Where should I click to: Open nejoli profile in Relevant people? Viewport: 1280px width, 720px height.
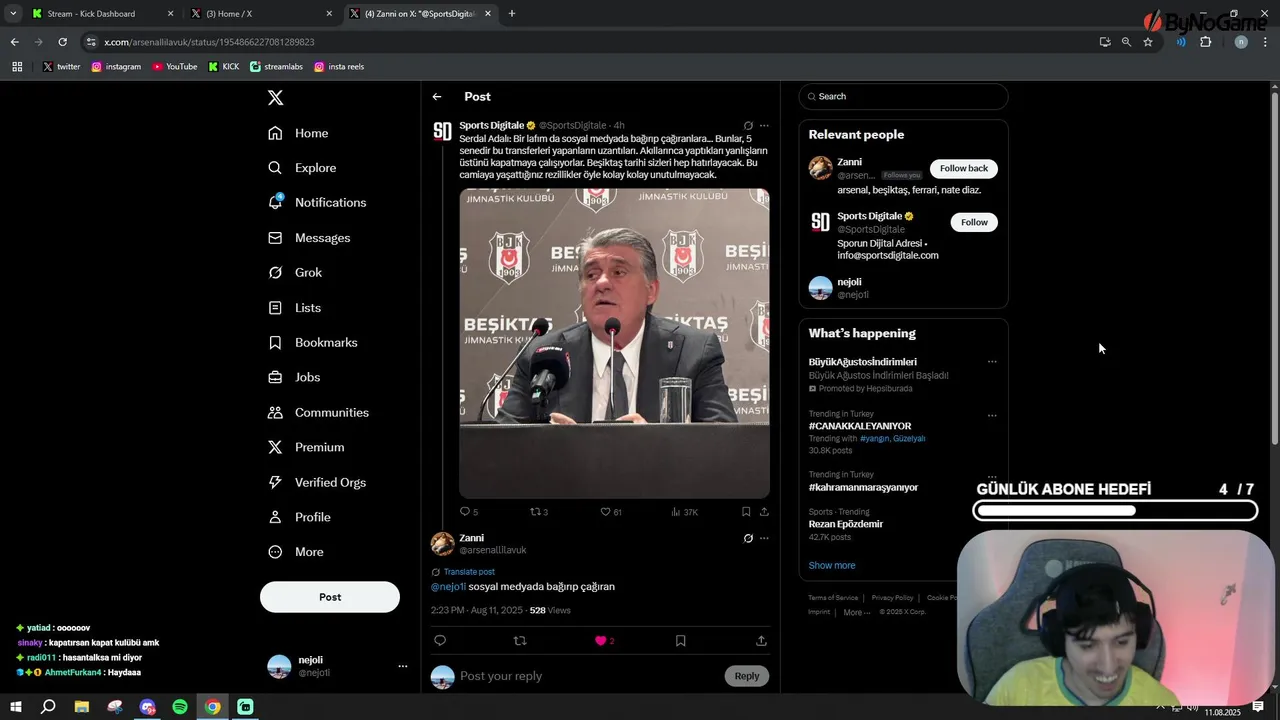(x=849, y=282)
